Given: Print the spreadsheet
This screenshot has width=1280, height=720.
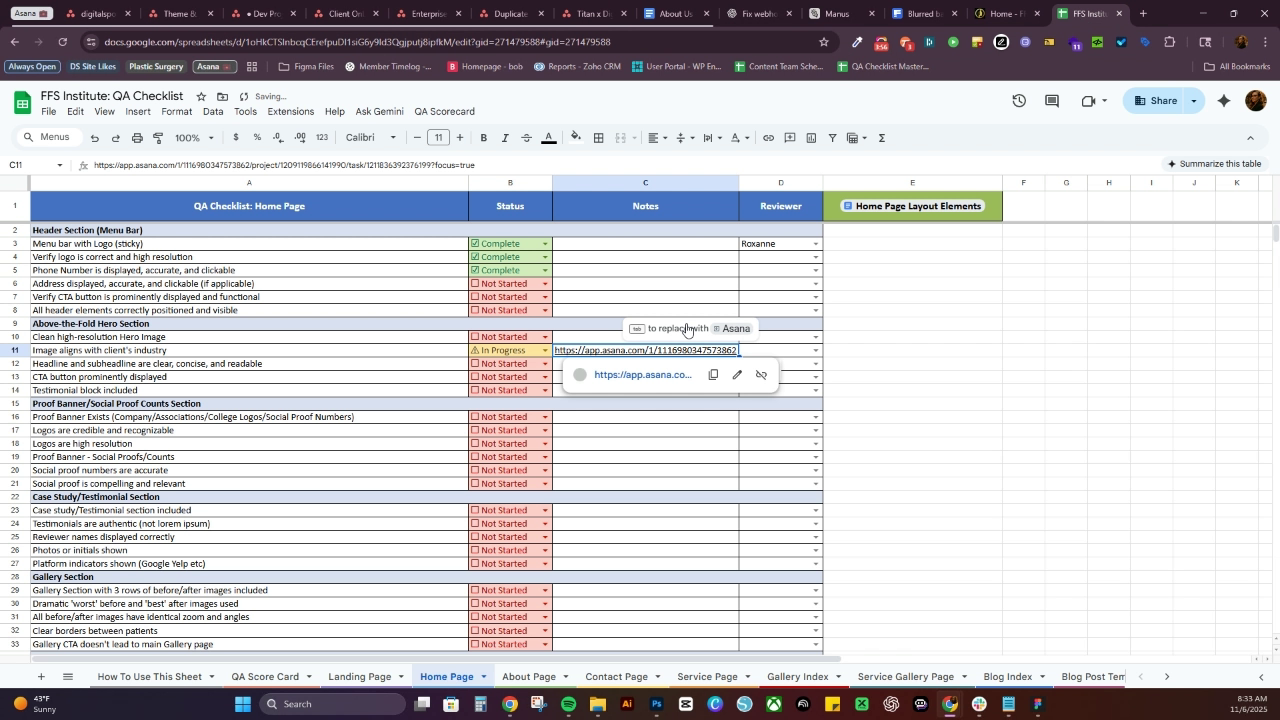Looking at the screenshot, I should [137, 138].
